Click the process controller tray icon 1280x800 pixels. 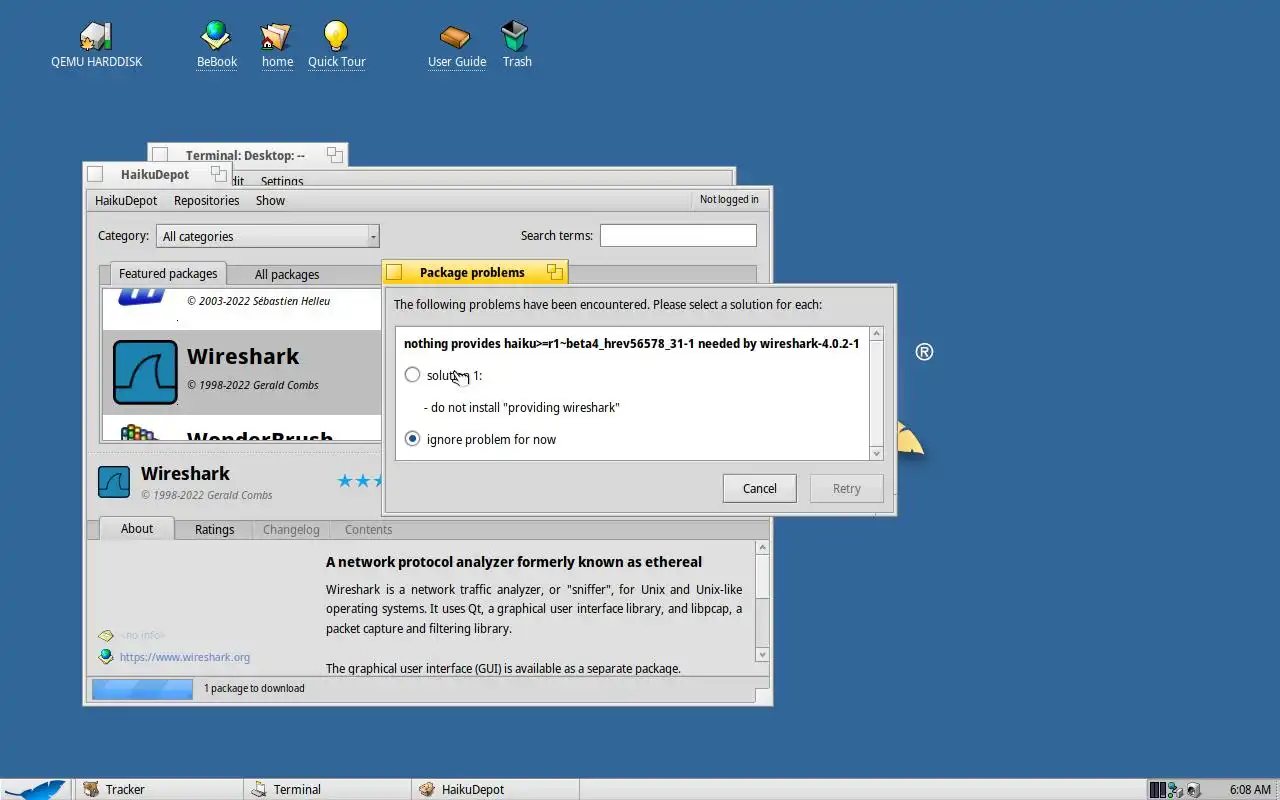[1157, 790]
